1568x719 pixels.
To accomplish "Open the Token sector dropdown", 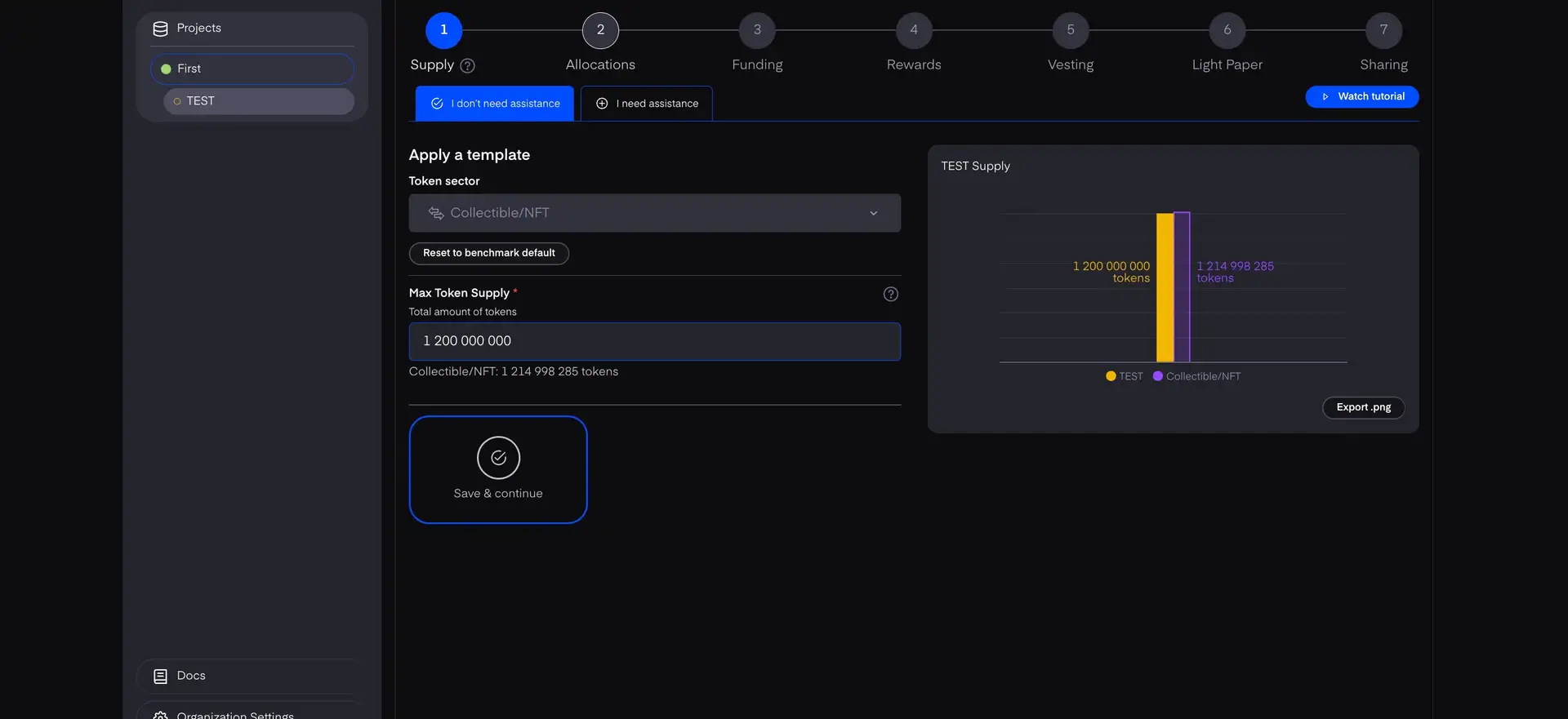I will [x=653, y=213].
